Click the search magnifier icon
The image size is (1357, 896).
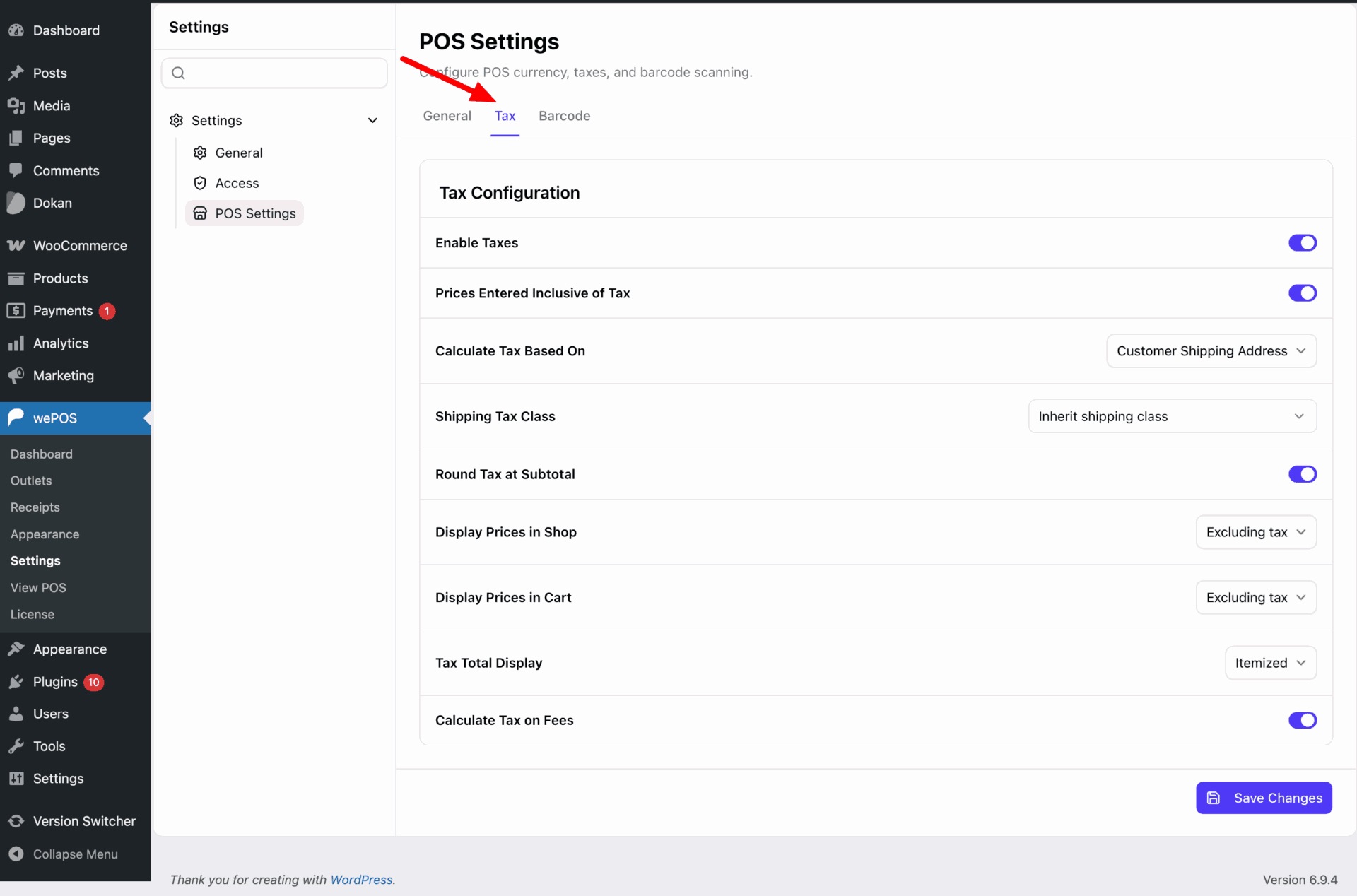[x=178, y=73]
